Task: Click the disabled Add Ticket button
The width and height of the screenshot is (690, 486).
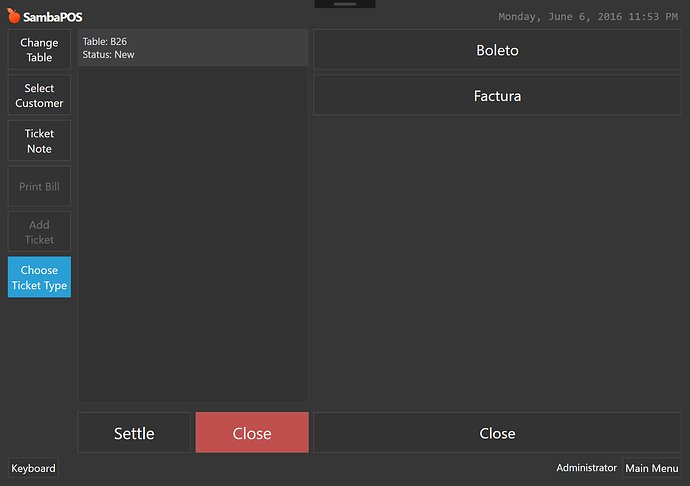Action: (x=39, y=232)
